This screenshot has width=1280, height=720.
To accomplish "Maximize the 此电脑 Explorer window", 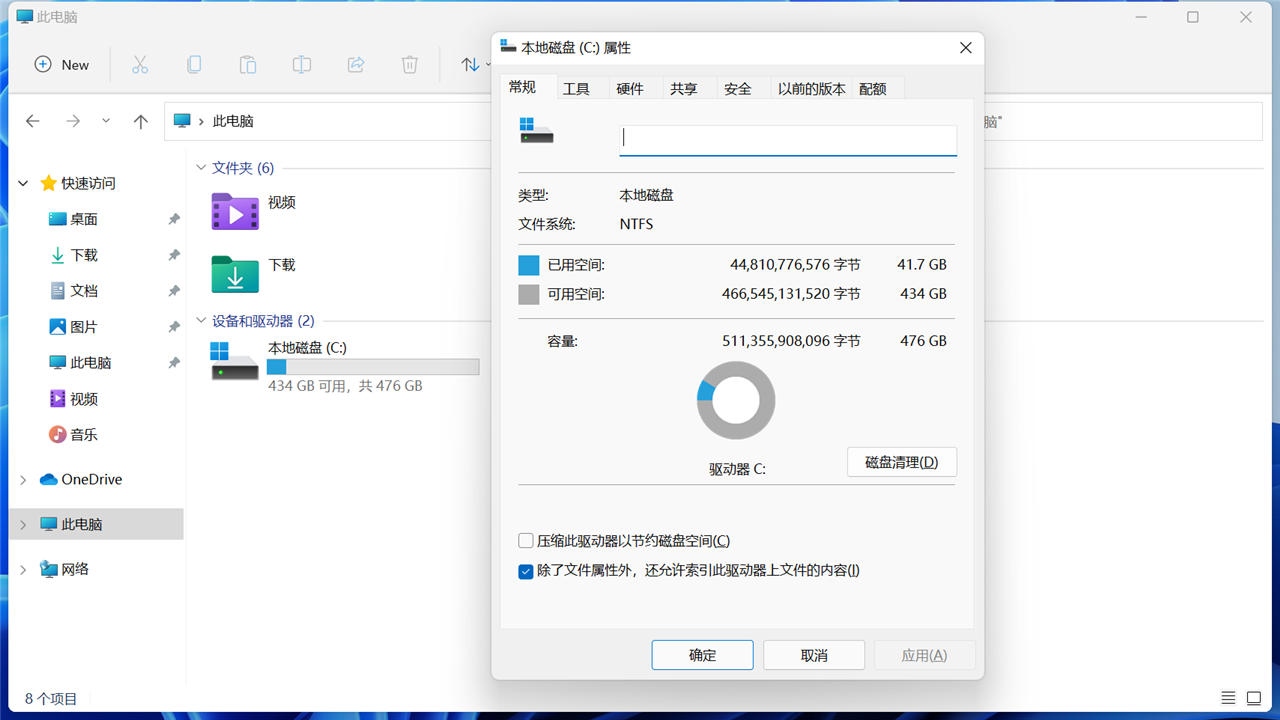I will point(1193,17).
